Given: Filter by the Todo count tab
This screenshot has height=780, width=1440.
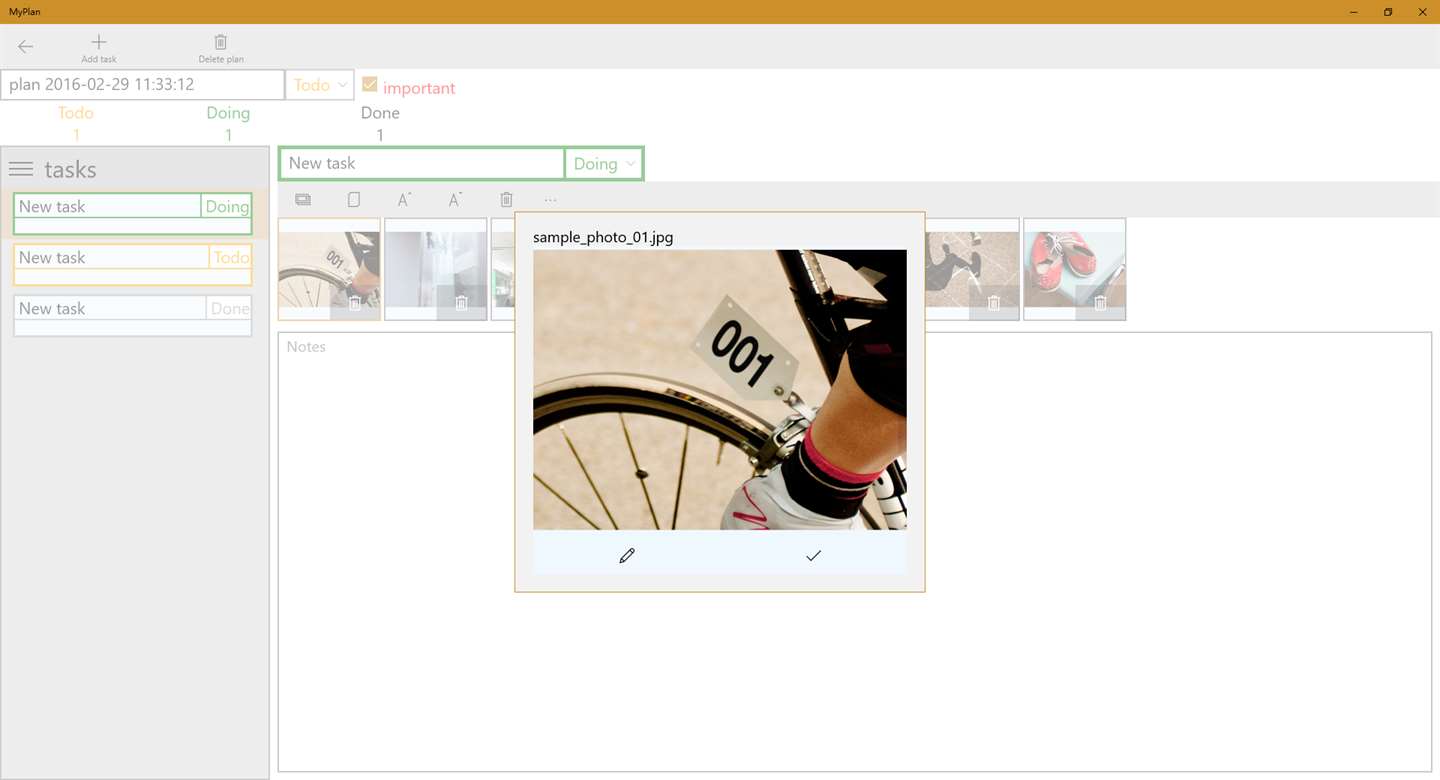Looking at the screenshot, I should pos(76,123).
